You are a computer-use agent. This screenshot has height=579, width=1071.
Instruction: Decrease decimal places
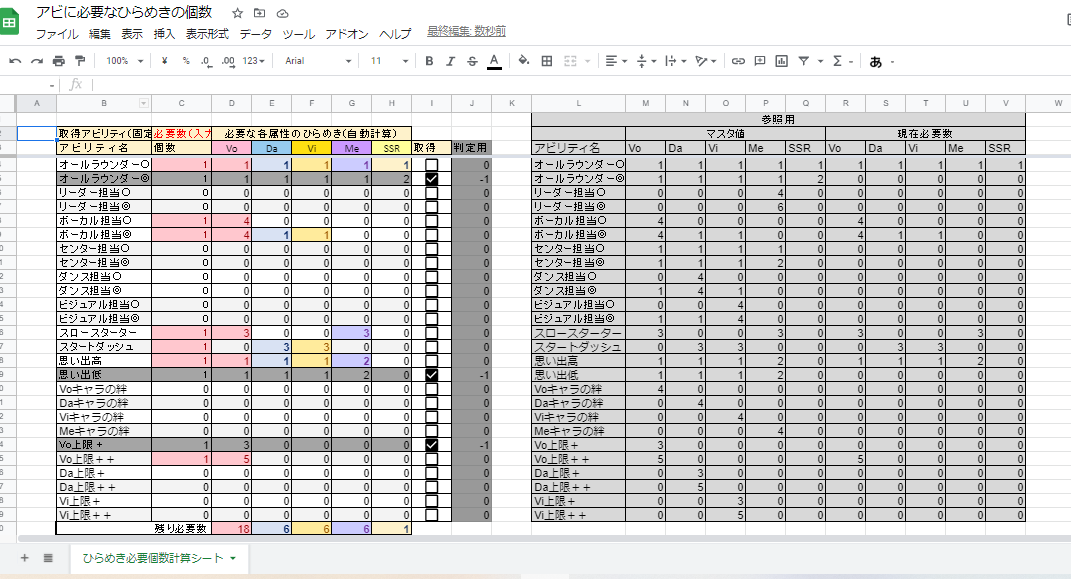pos(206,61)
